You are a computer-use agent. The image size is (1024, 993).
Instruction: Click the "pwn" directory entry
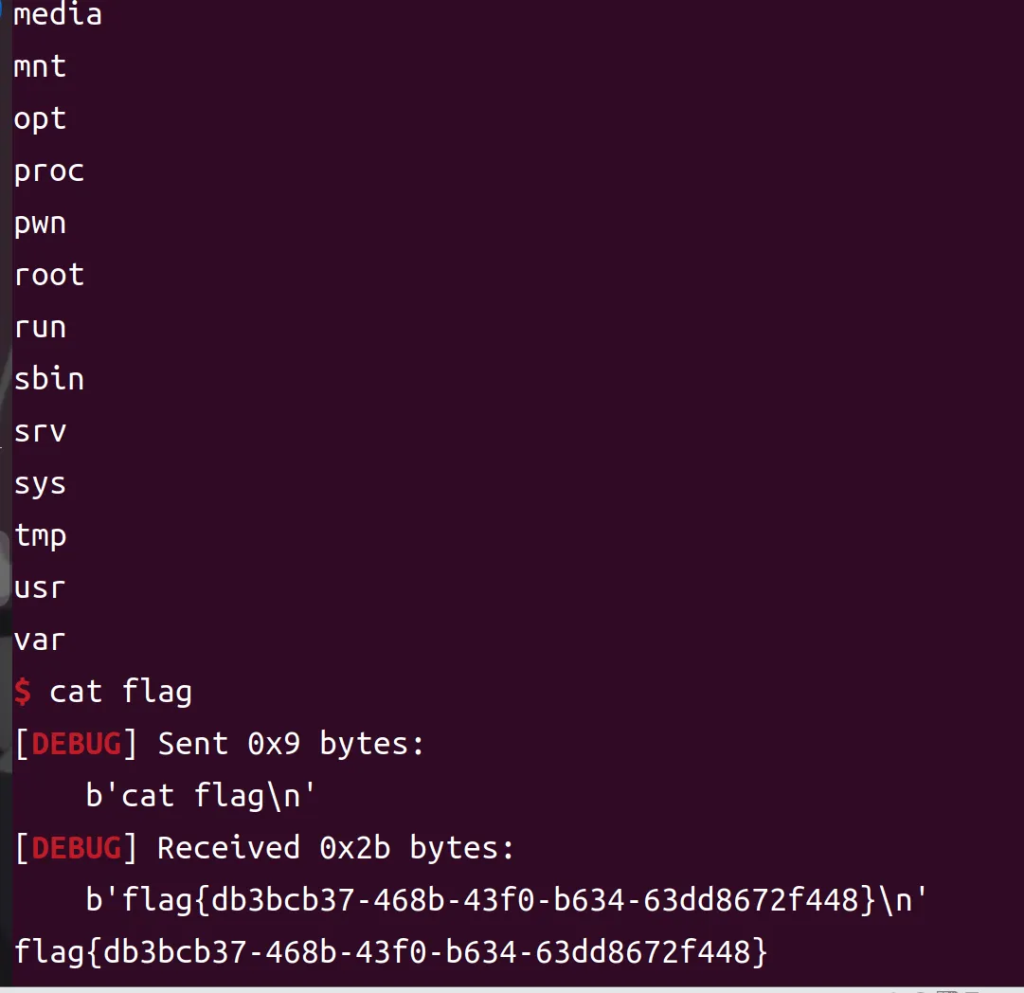pyautogui.click(x=40, y=223)
